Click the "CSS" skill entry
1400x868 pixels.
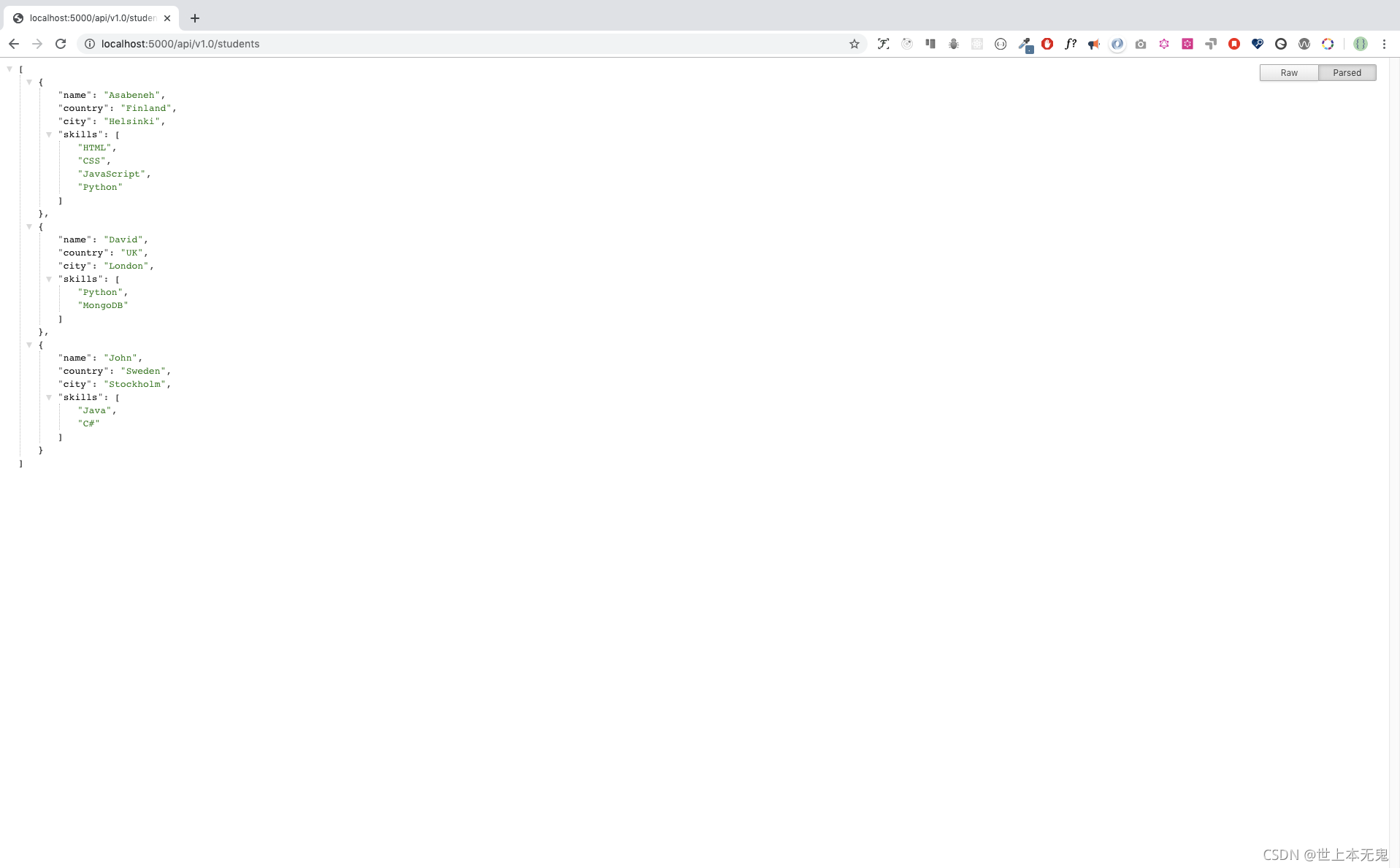pyautogui.click(x=92, y=161)
